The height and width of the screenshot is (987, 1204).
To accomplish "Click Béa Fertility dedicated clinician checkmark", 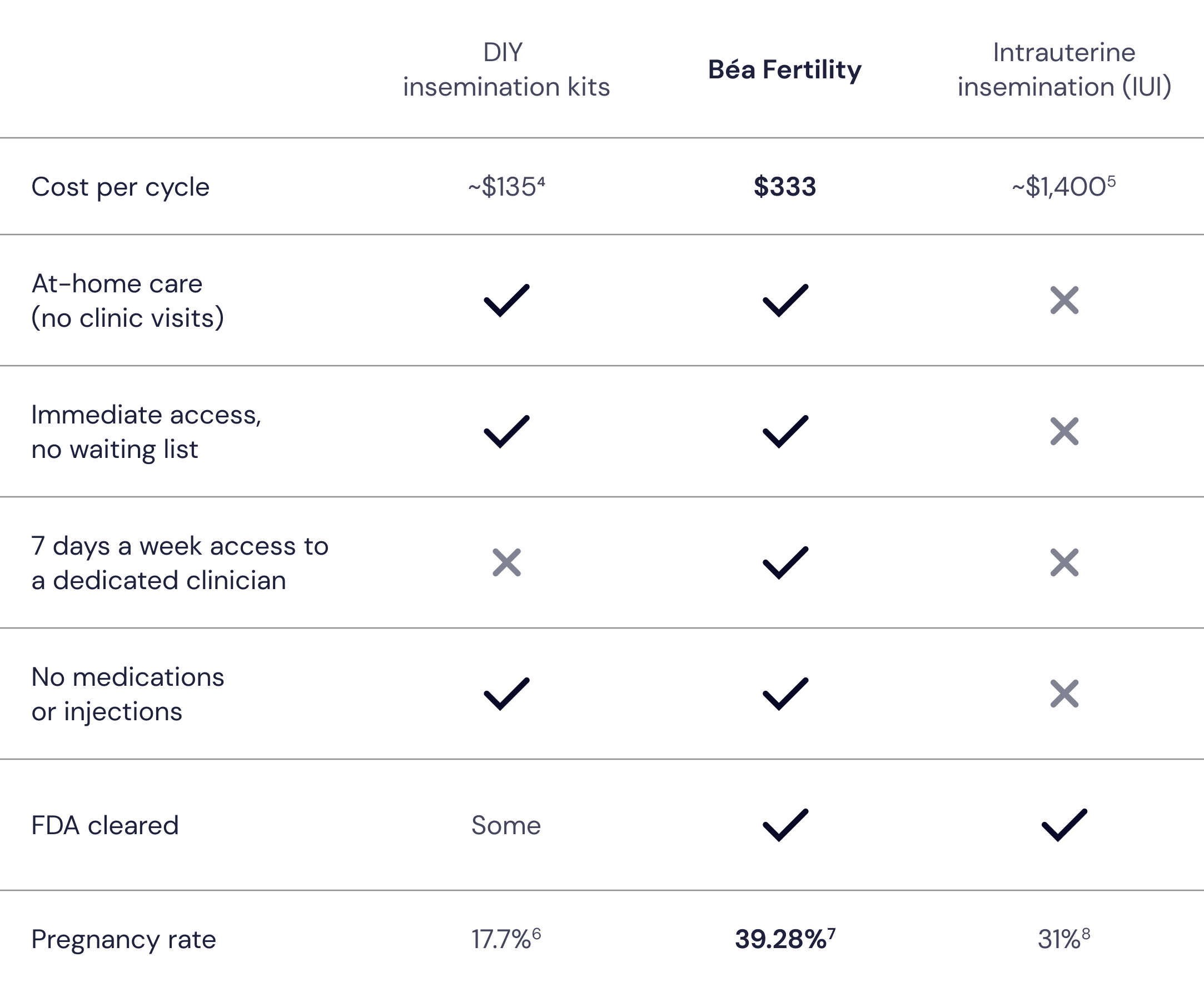I will pos(785,562).
